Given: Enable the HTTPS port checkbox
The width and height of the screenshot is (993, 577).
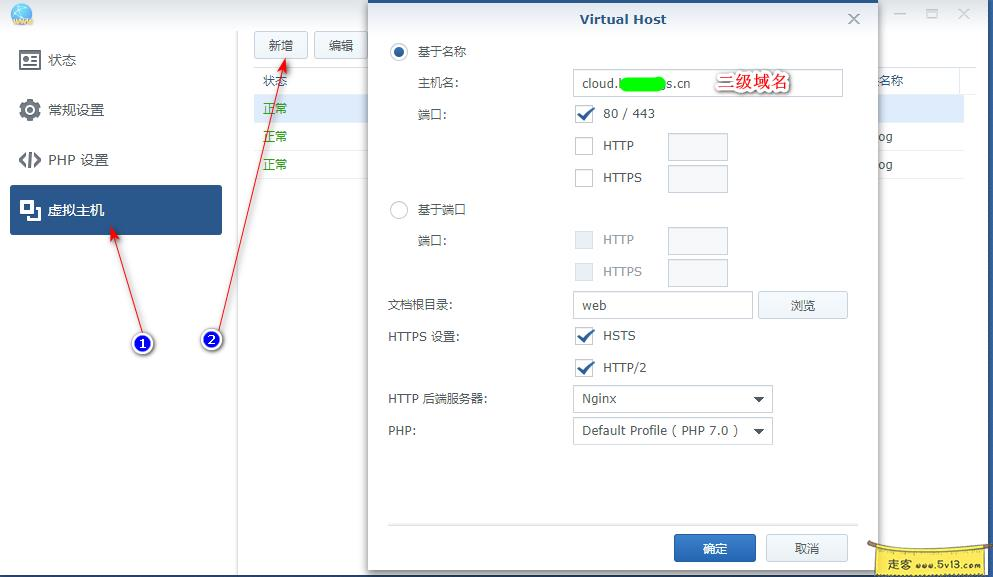Looking at the screenshot, I should coord(585,178).
